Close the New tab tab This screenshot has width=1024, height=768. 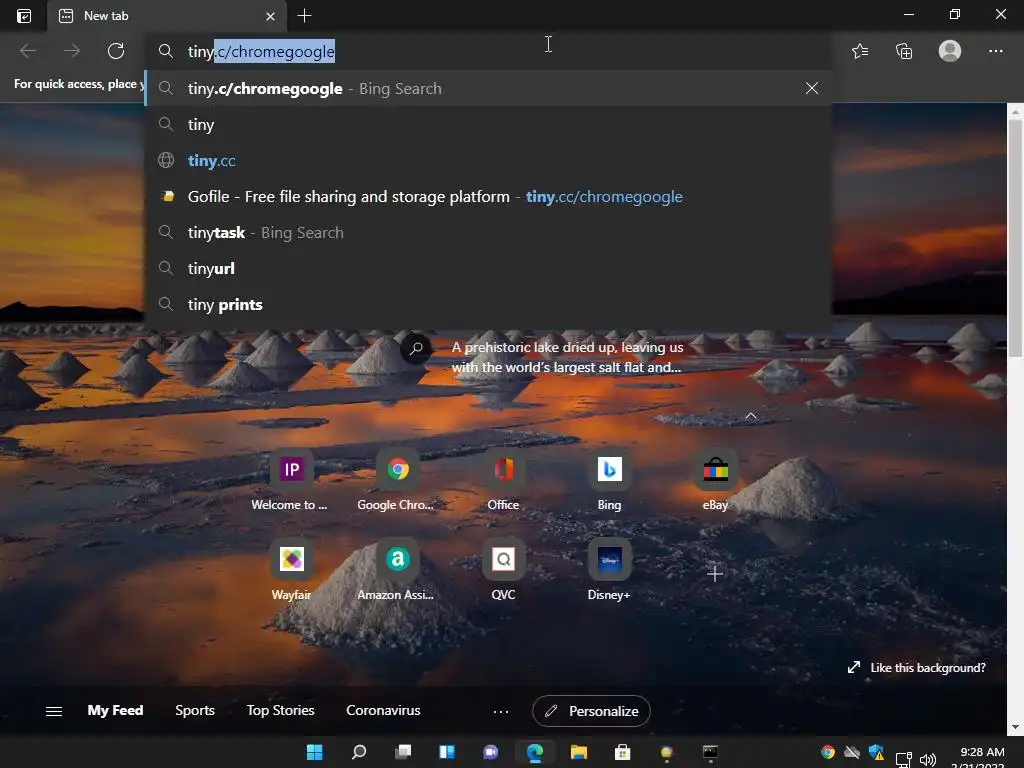(x=270, y=16)
